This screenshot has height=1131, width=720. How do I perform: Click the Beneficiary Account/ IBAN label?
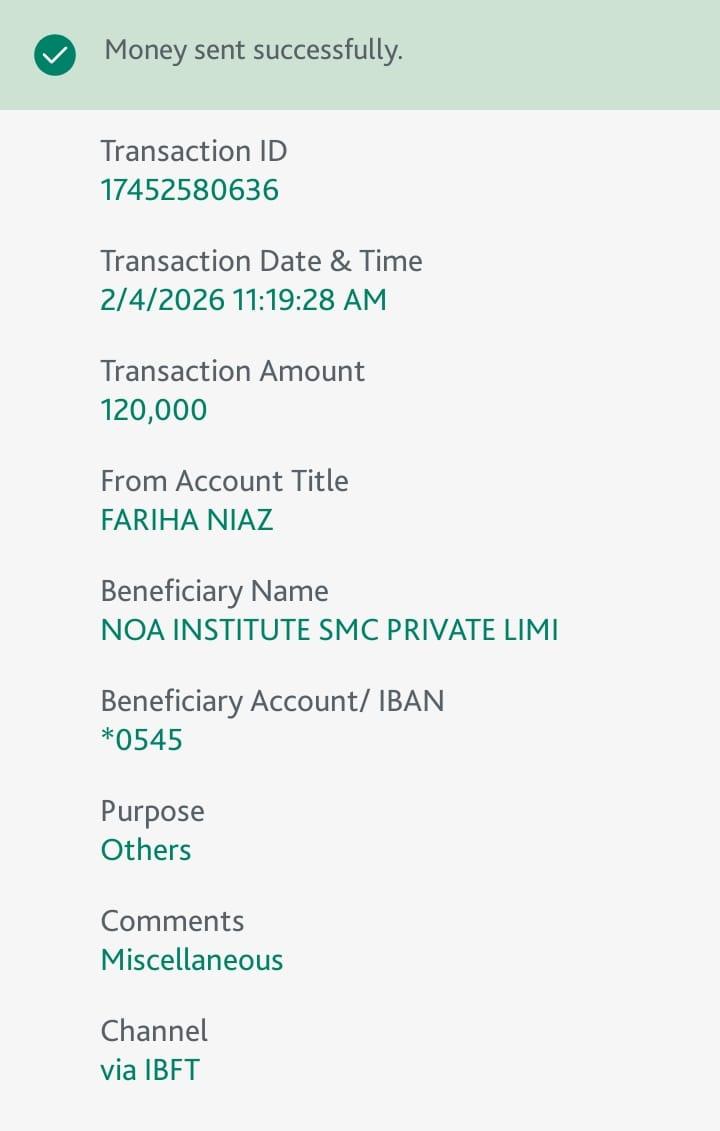coord(272,701)
